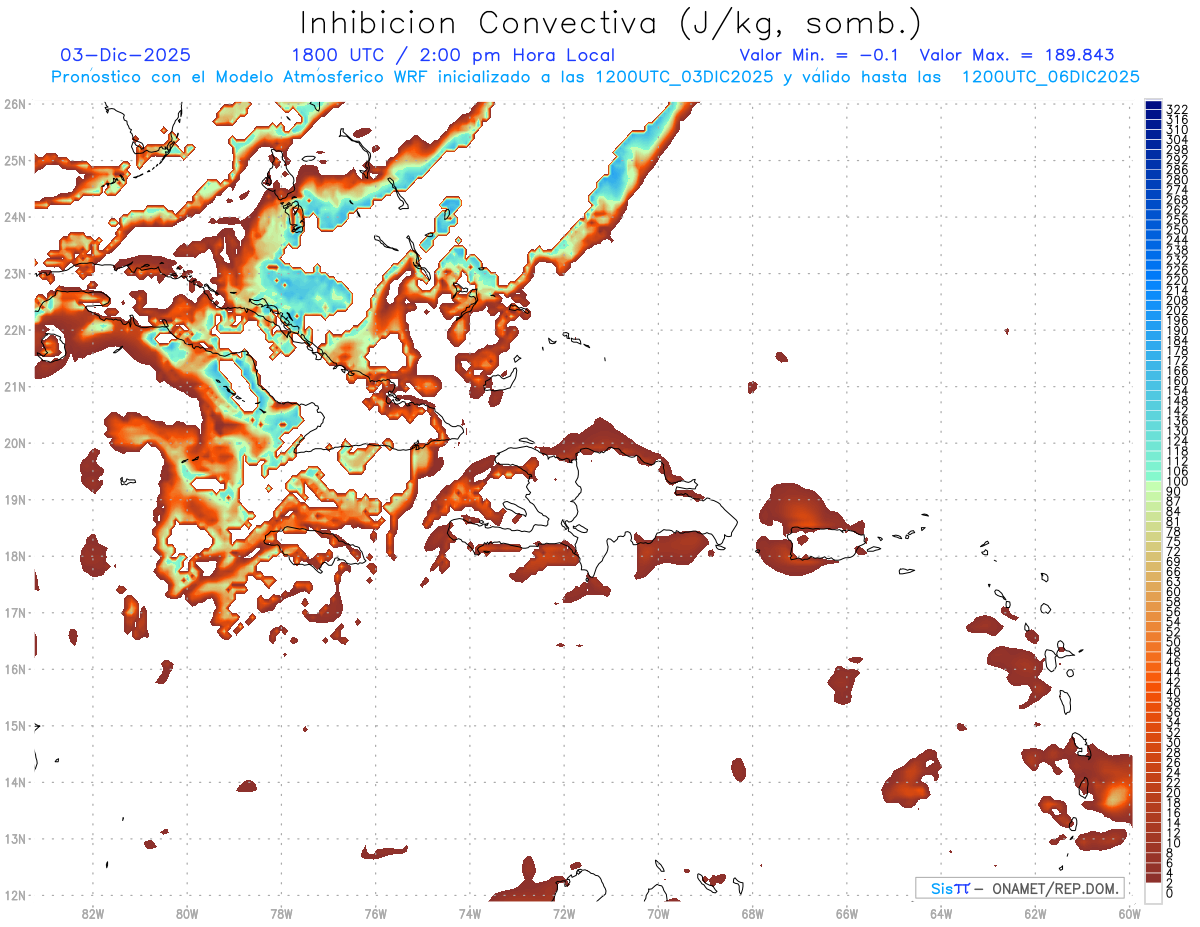Click the '202' color scale label

coord(1177,310)
